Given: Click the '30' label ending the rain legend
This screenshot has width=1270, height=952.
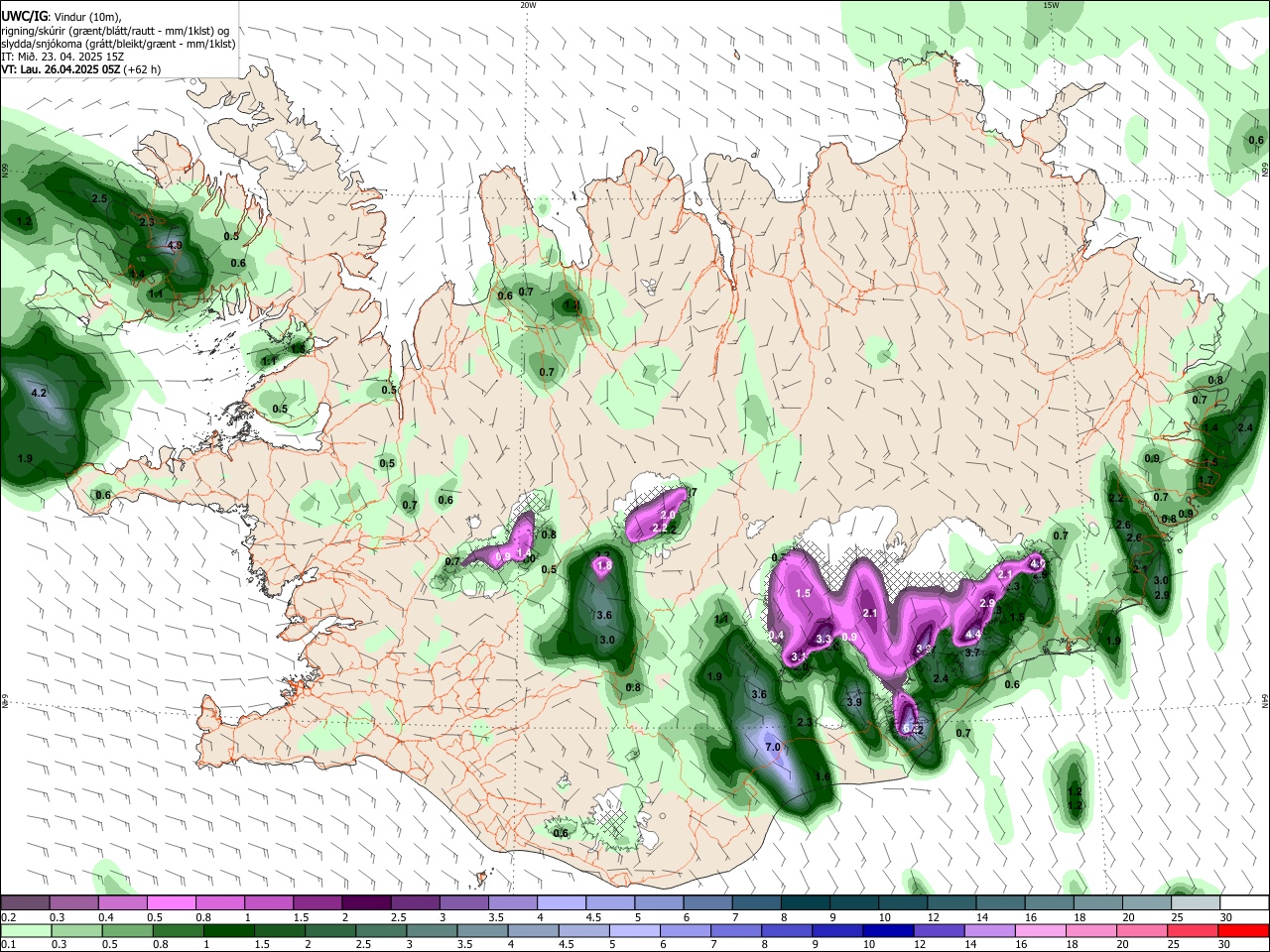Looking at the screenshot, I should coord(1226,944).
